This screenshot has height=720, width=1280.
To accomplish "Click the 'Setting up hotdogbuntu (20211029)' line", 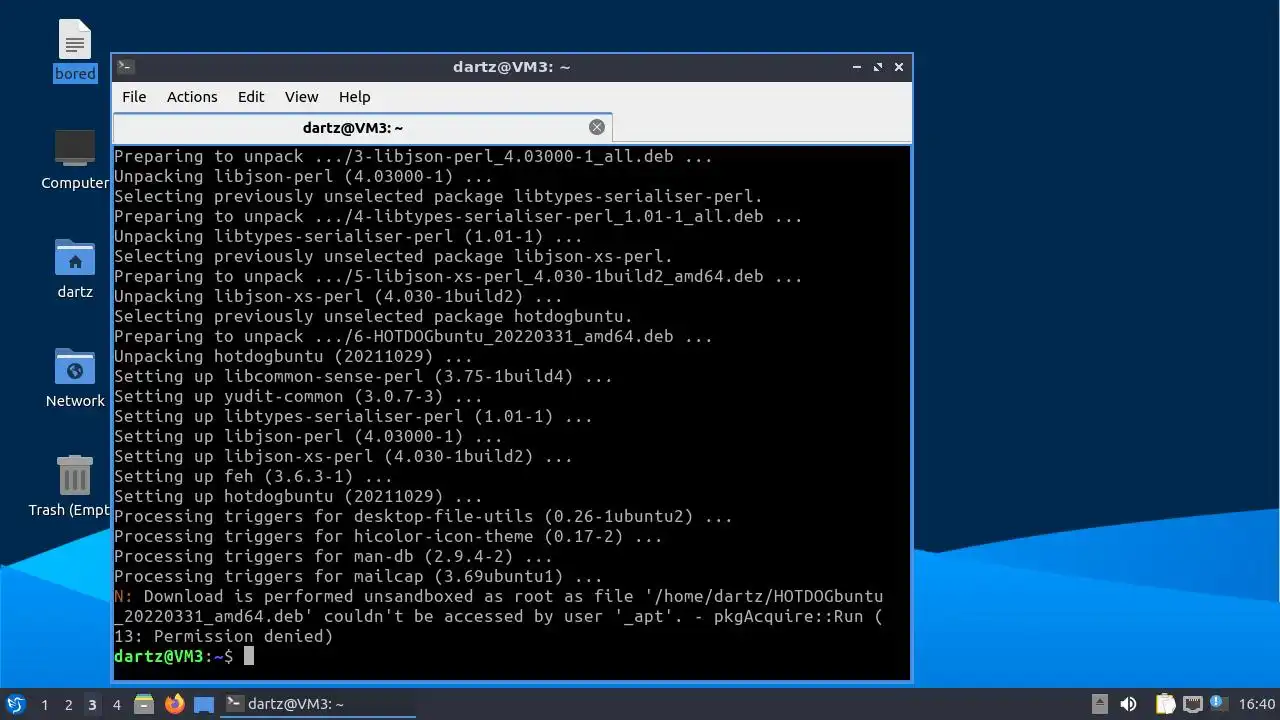I will [x=298, y=496].
